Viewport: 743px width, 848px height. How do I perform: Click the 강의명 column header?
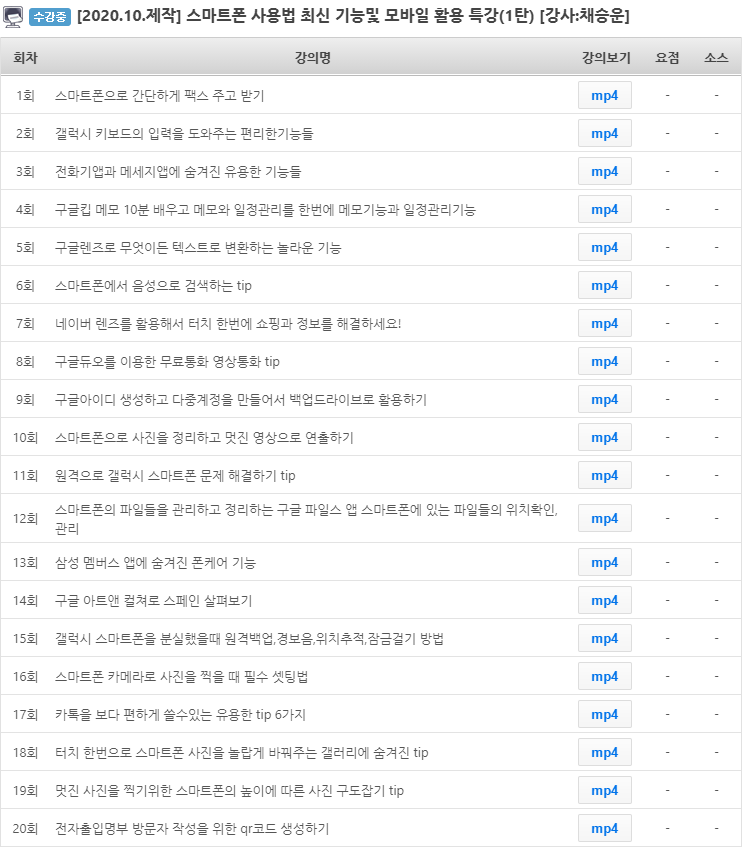click(x=313, y=57)
